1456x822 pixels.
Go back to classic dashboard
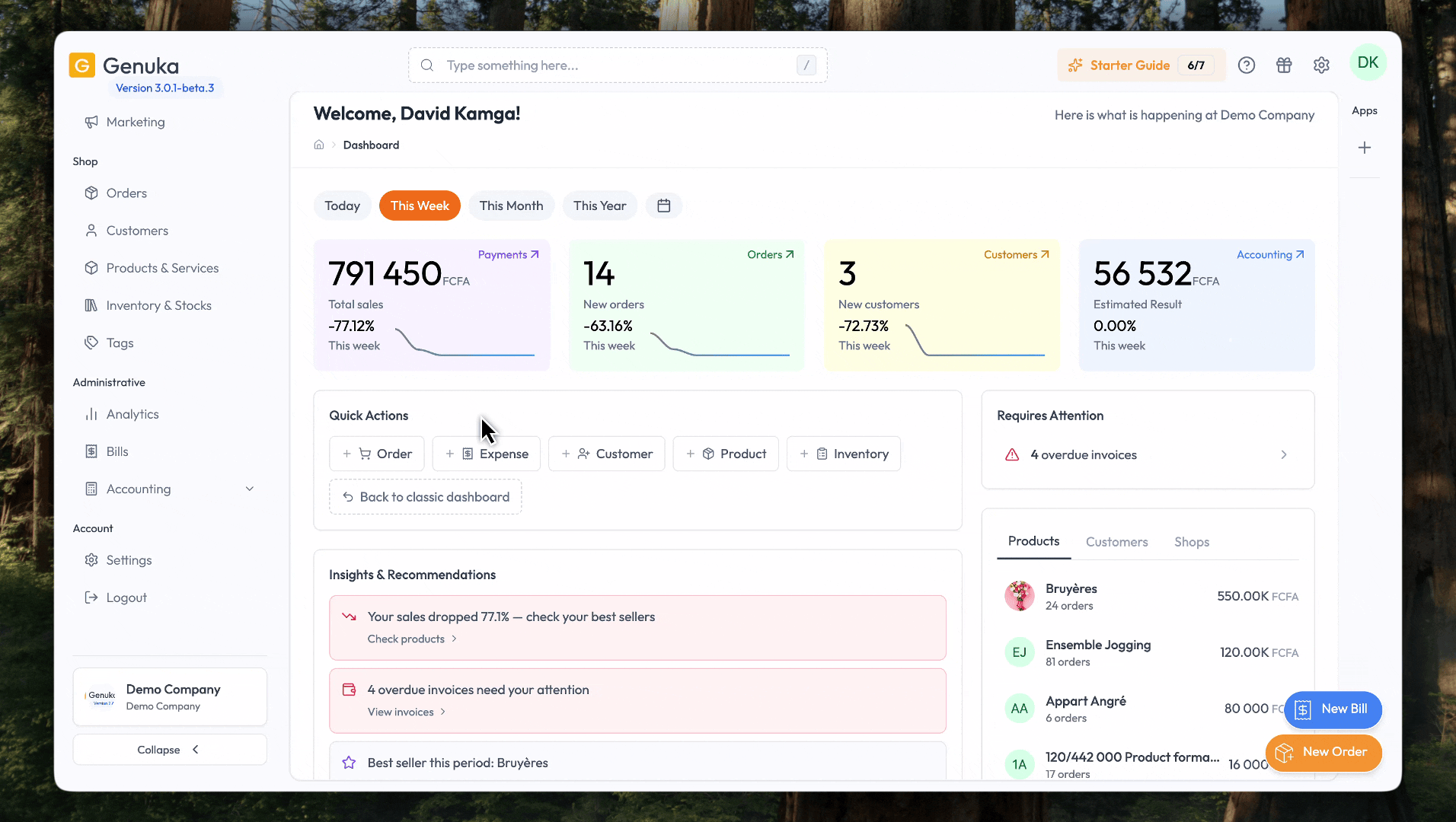(x=426, y=497)
